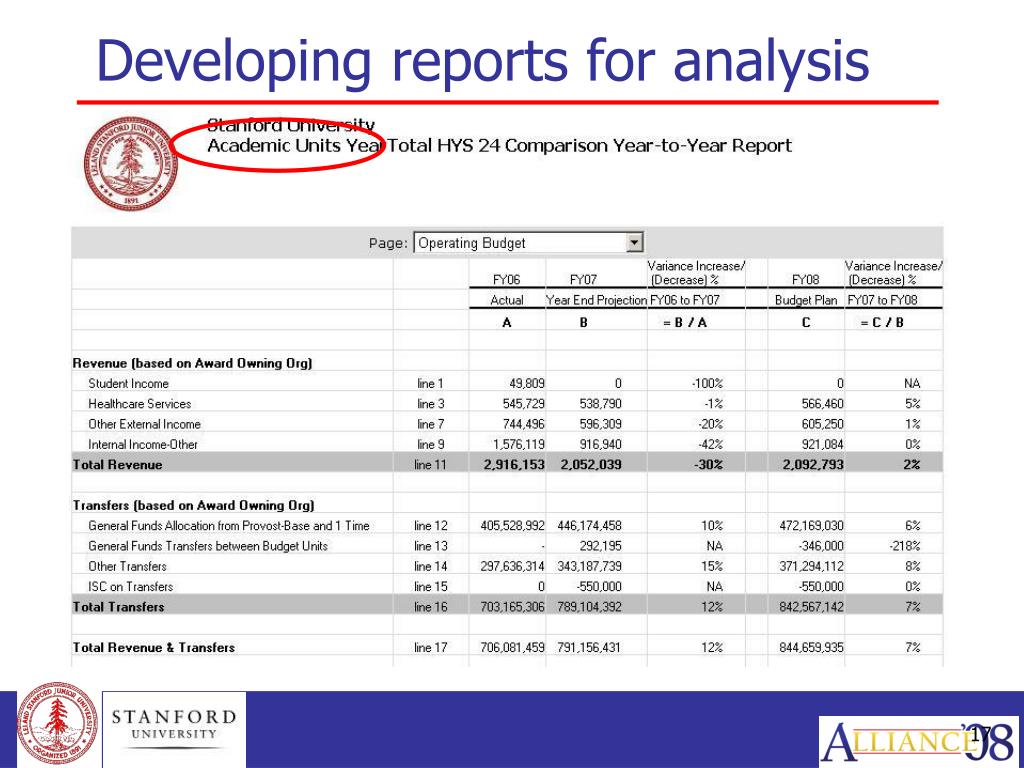Click the 'line 11' cell
Image resolution: width=1024 pixels, height=768 pixels.
pos(431,465)
